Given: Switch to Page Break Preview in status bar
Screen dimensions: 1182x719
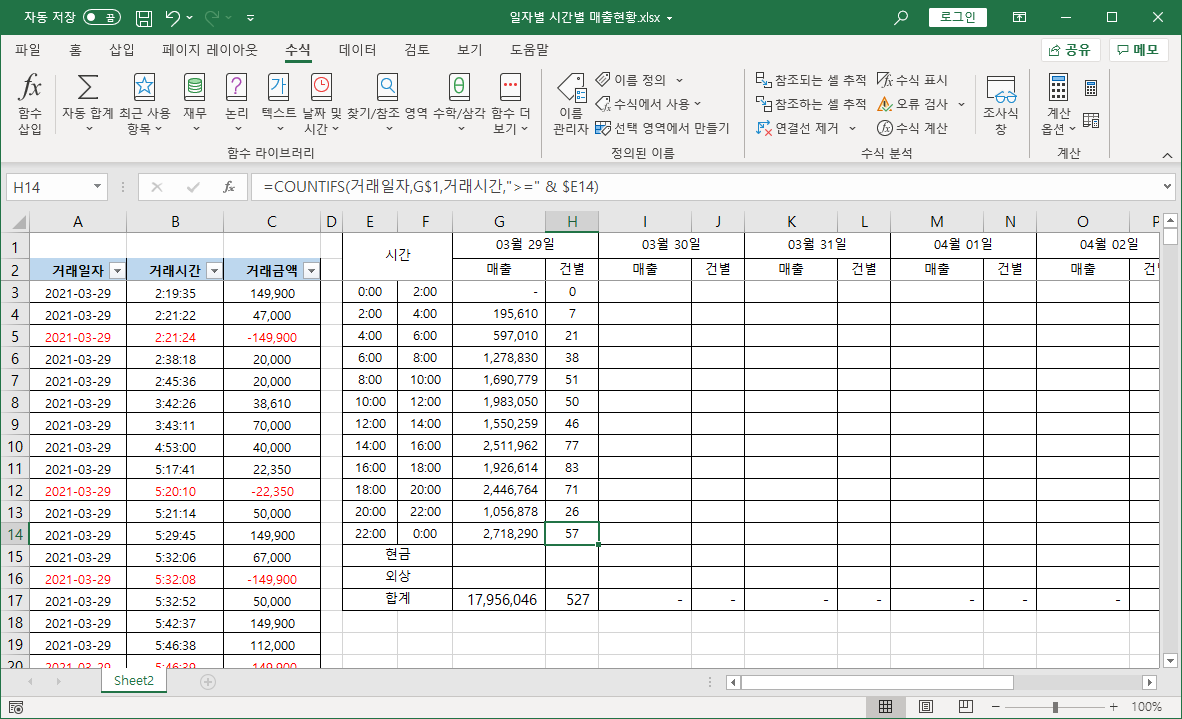Looking at the screenshot, I should click(966, 706).
